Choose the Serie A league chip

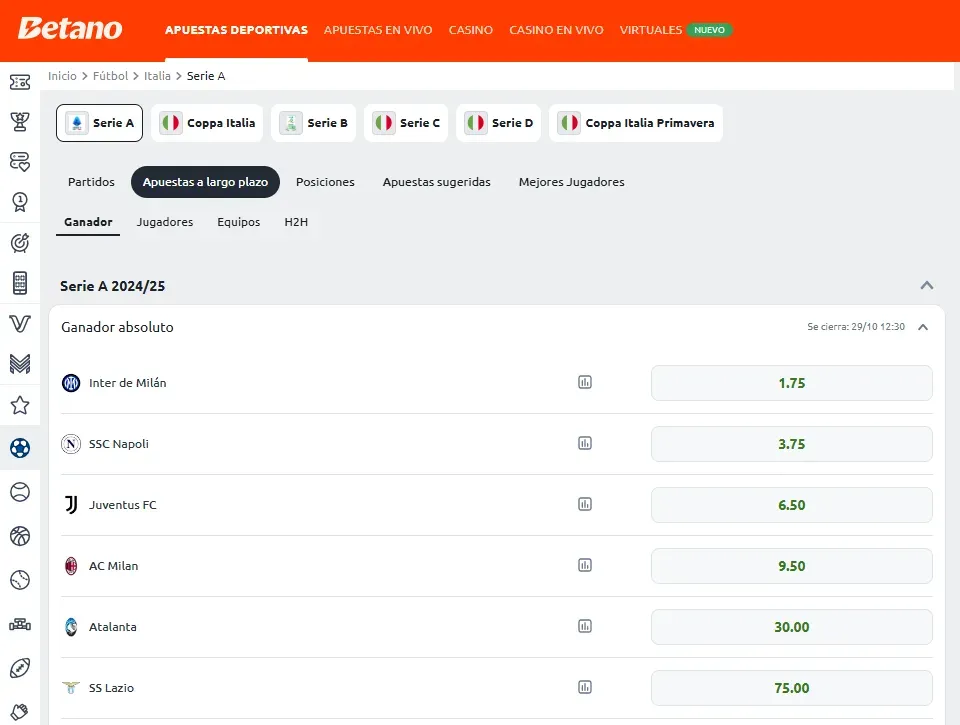point(99,123)
